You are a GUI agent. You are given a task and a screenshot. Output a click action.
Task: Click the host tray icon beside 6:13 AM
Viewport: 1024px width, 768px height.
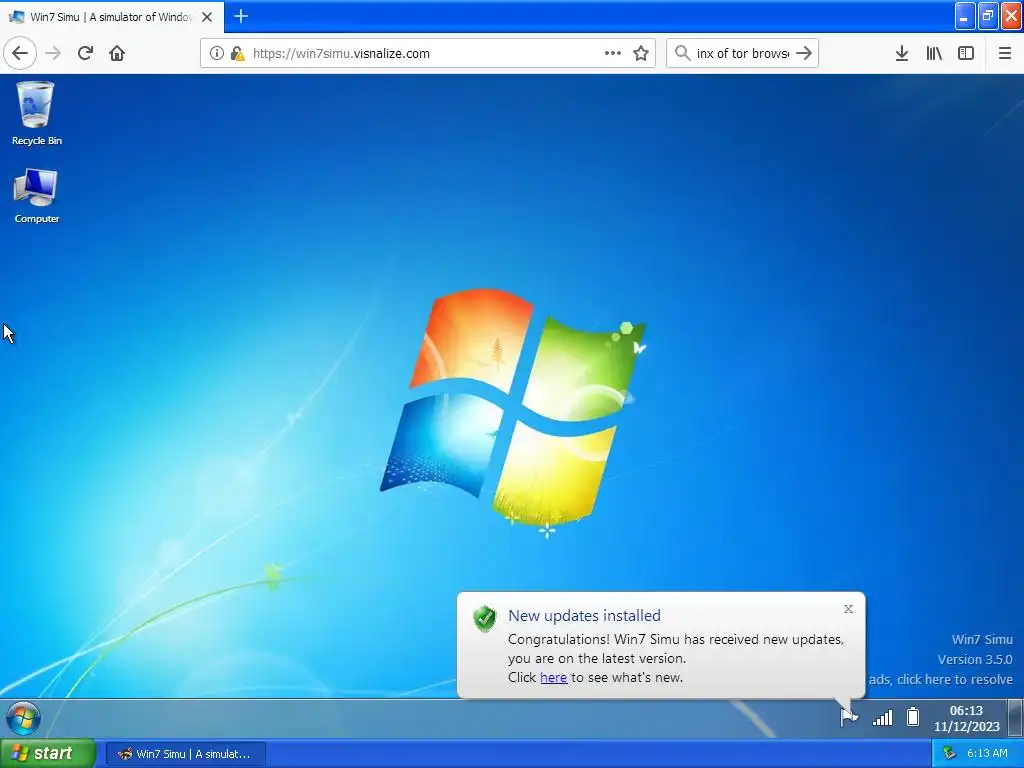(x=950, y=754)
